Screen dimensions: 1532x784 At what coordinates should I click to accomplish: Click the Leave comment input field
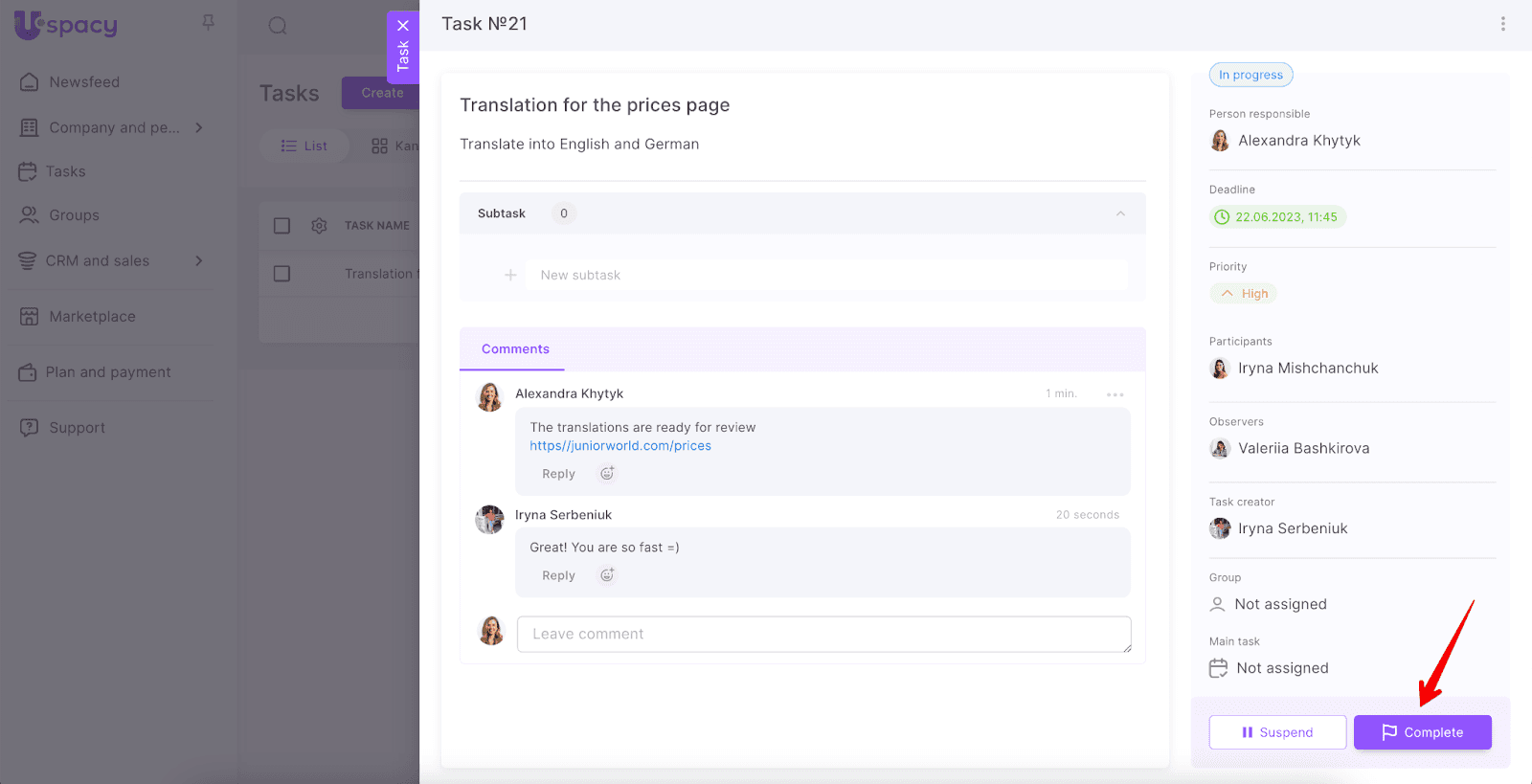pyautogui.click(x=823, y=634)
